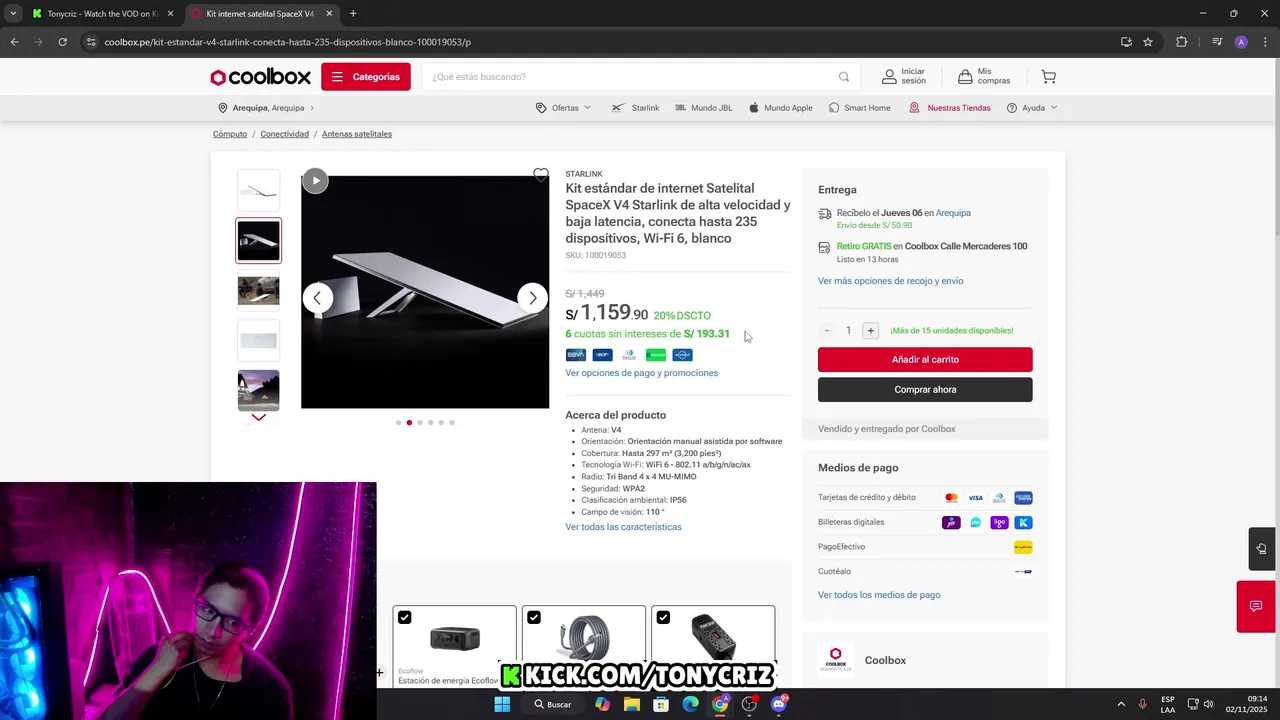Select the third product thumbnail
The width and height of the screenshot is (1280, 720).
[259, 290]
